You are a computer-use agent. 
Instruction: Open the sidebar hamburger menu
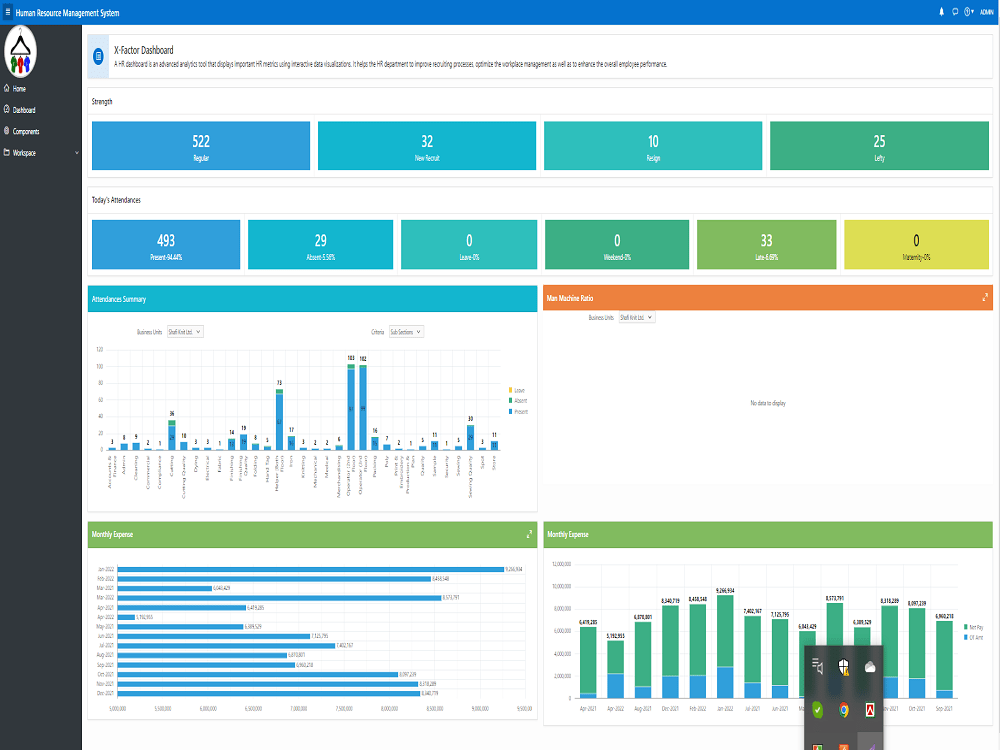[7, 12]
